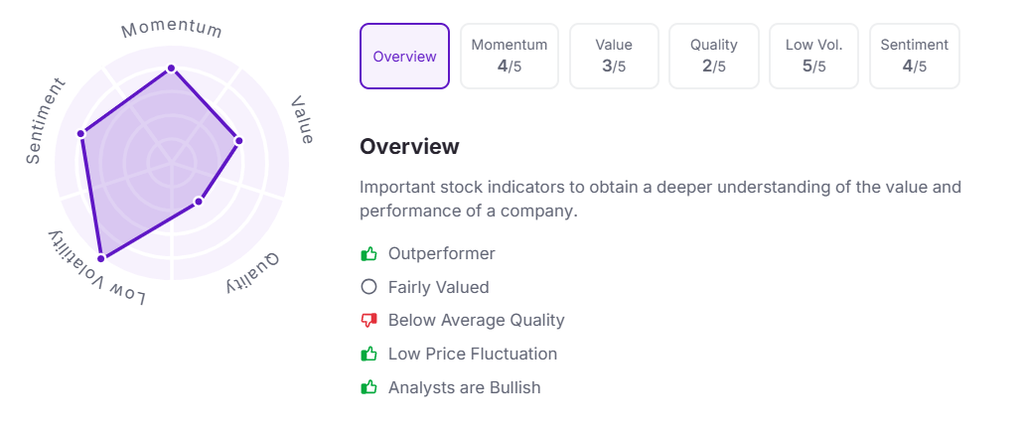The image size is (1024, 430).
Task: Click the Quality data point on radar chart
Action: tap(198, 202)
